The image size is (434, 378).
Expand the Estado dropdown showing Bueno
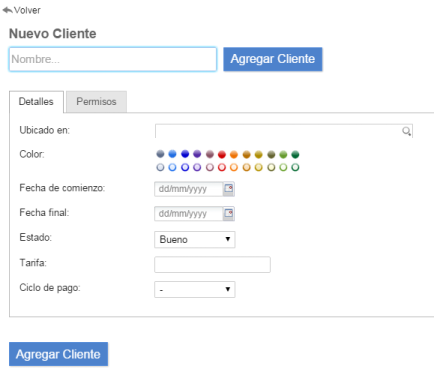click(195, 239)
